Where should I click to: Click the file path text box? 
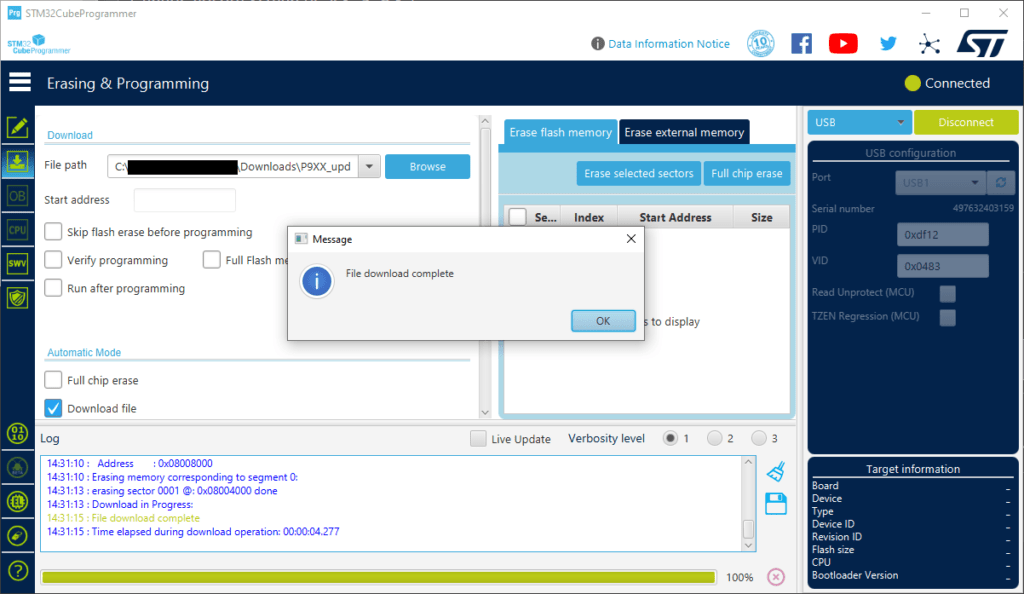coord(233,166)
